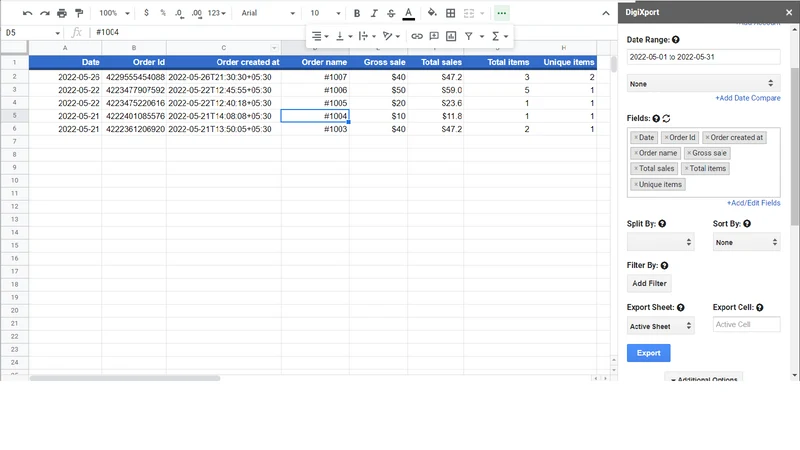This screenshot has width=800, height=450.
Task: Open the font size 10 dropdown
Action: pos(325,13)
